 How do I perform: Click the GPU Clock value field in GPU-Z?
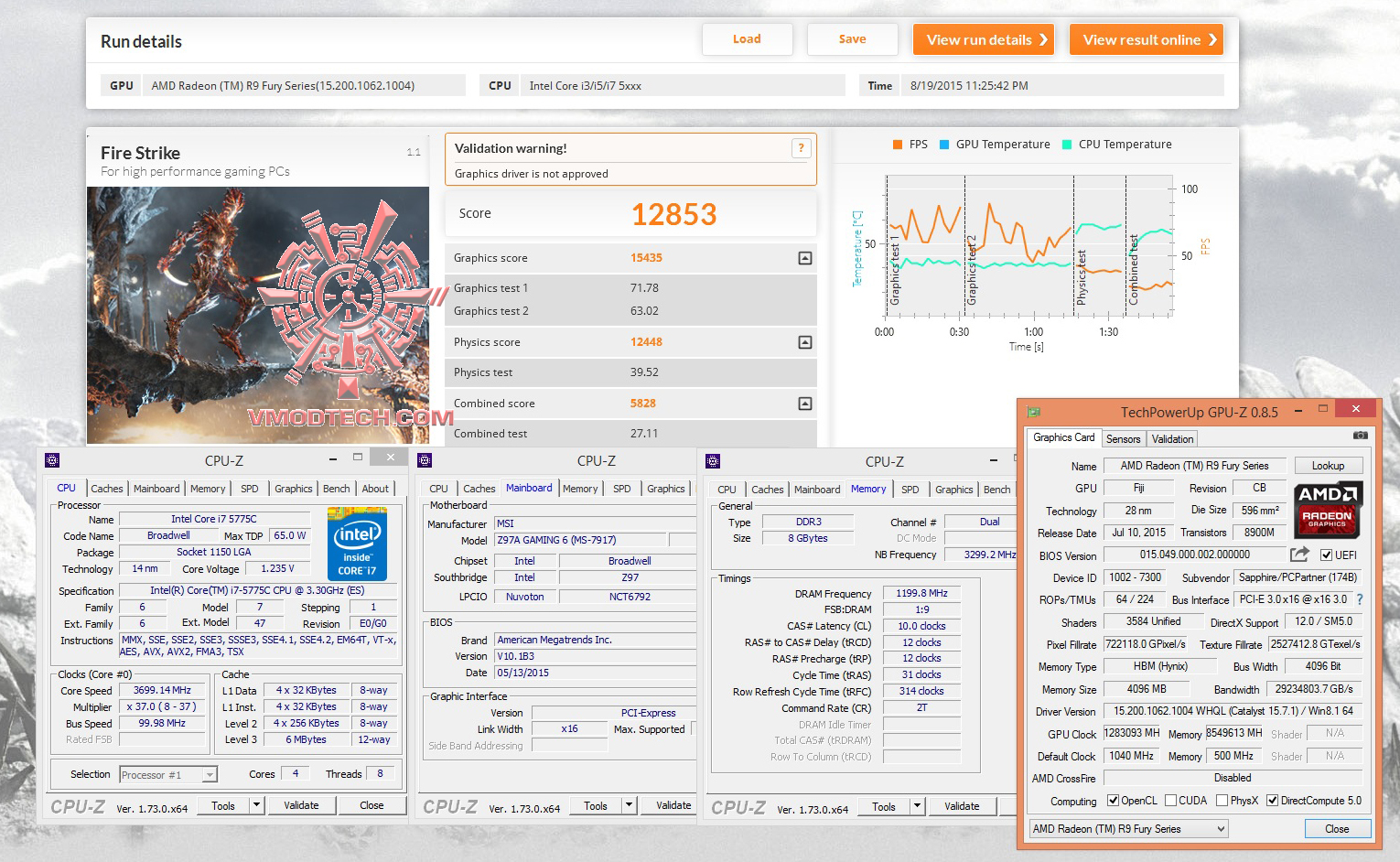(1132, 733)
